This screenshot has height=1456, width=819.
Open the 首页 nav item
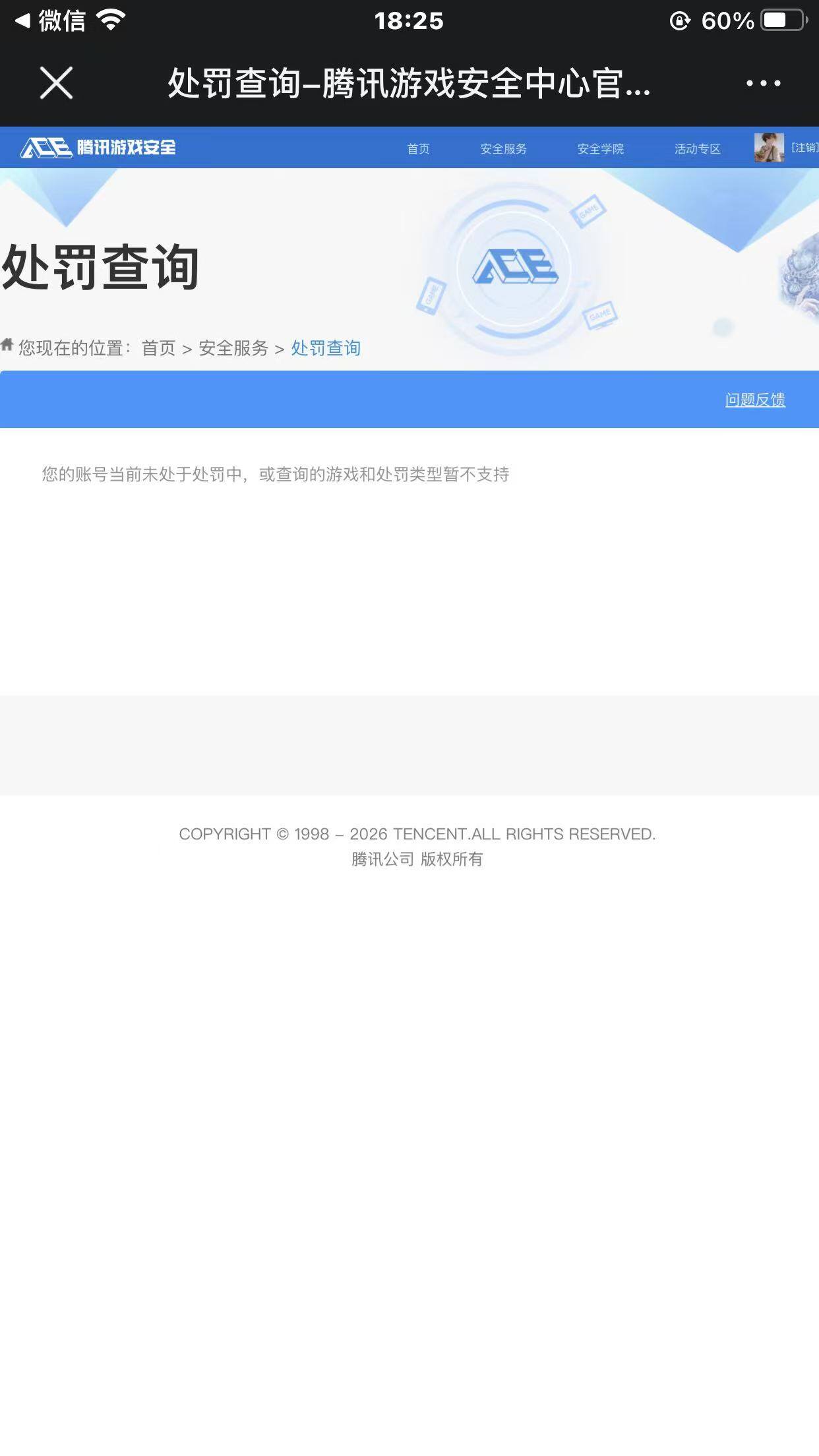[x=418, y=148]
